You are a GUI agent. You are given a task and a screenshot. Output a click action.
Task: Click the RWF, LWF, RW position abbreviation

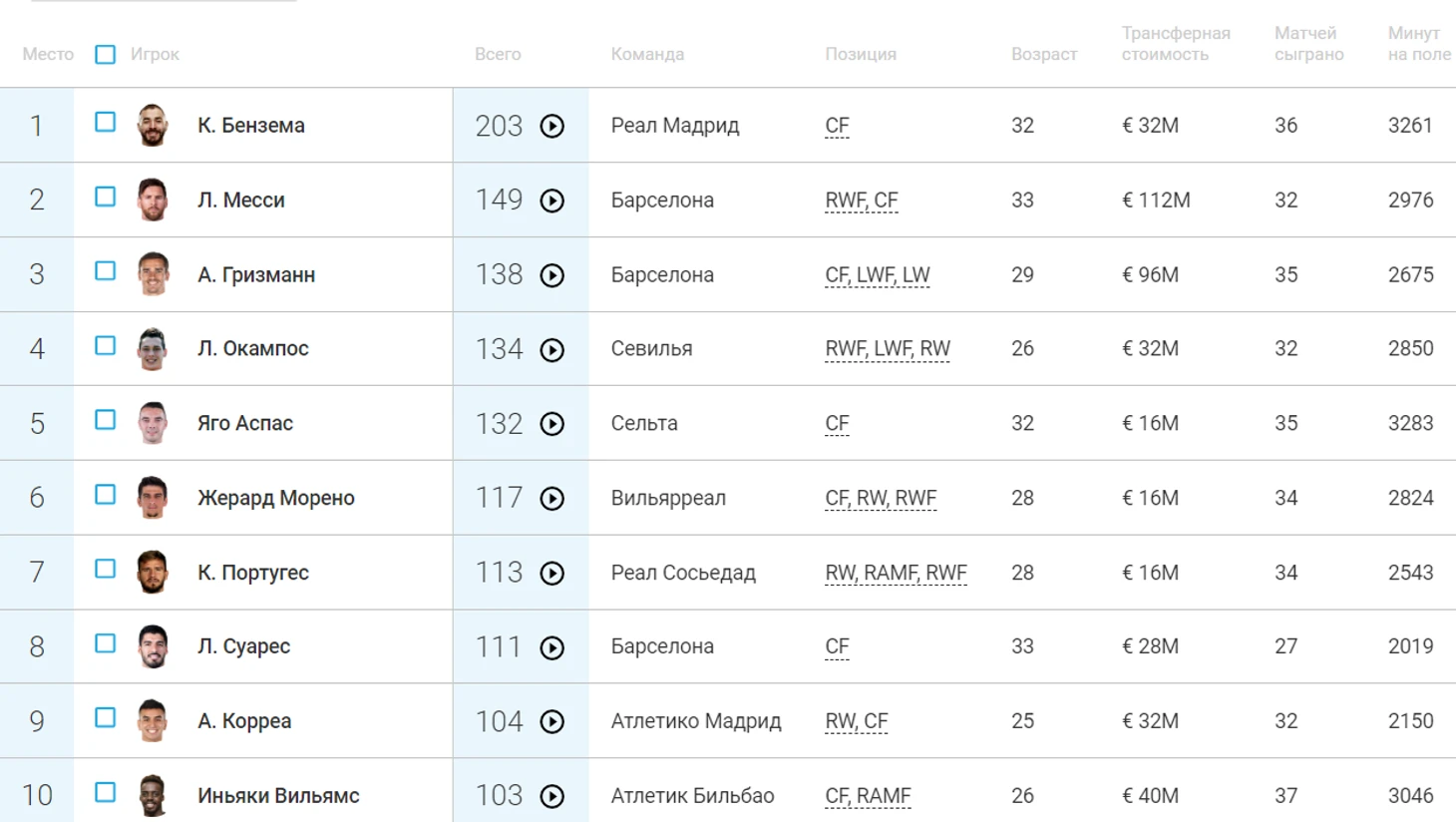pos(888,349)
